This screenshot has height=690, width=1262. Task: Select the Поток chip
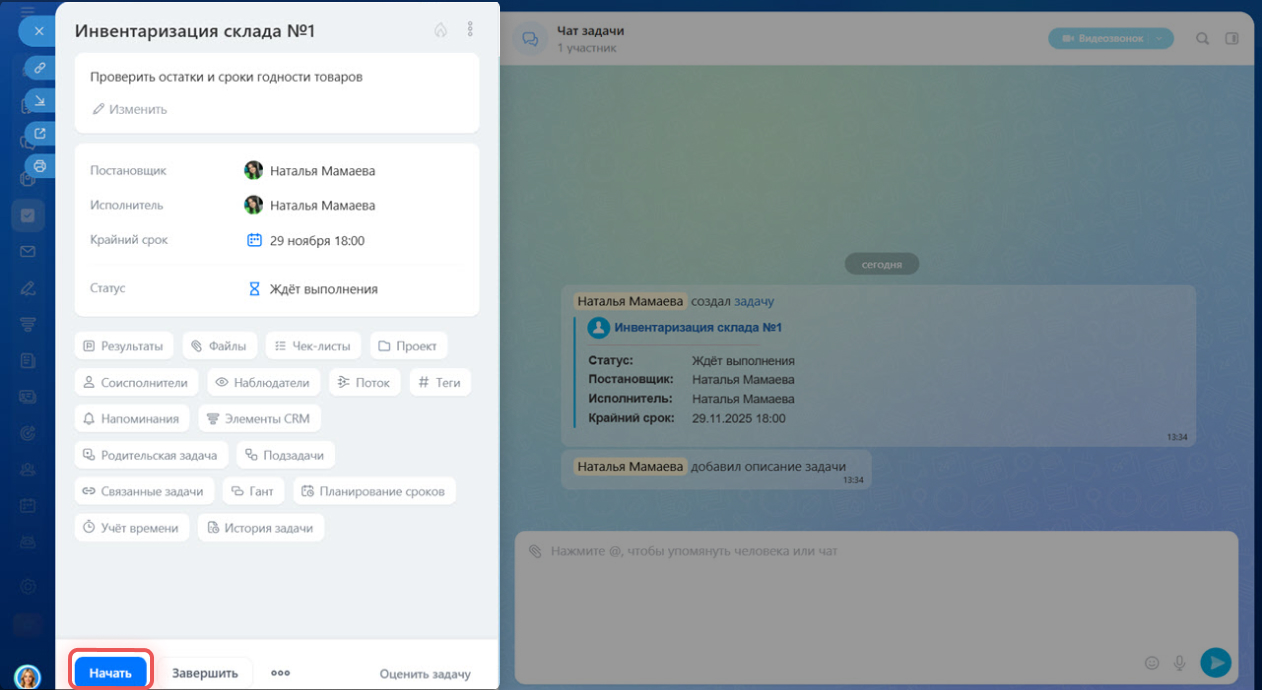coord(365,382)
